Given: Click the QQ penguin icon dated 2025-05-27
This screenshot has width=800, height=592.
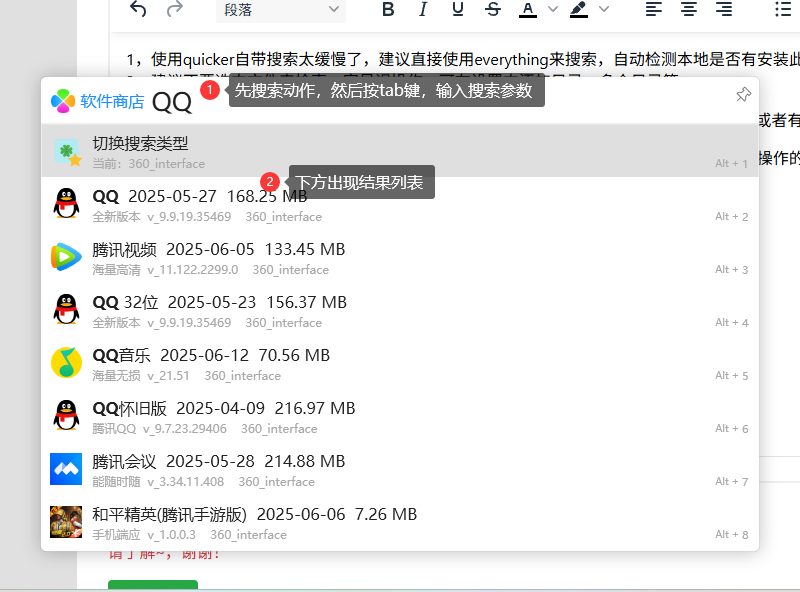Looking at the screenshot, I should click(66, 204).
